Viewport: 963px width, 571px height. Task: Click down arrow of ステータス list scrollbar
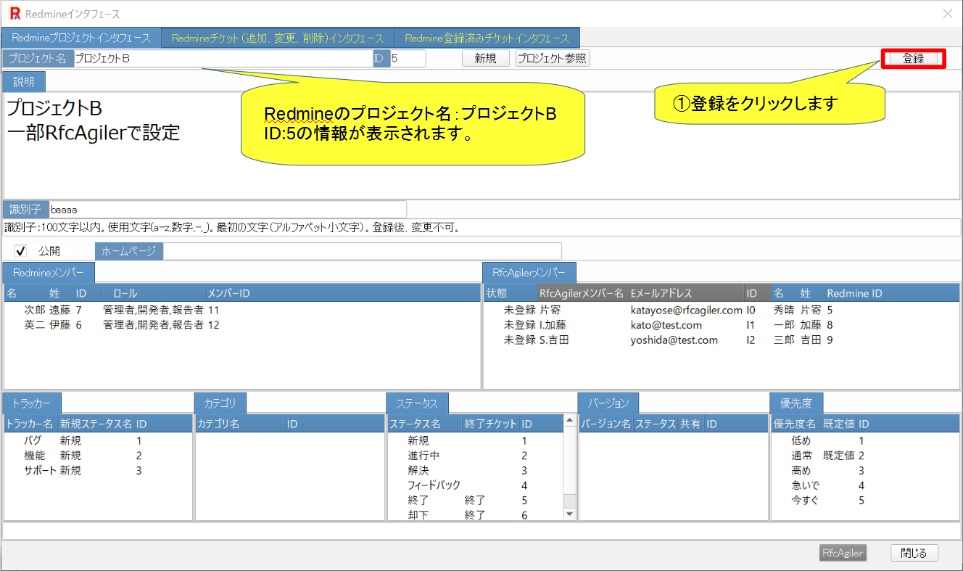[x=569, y=514]
